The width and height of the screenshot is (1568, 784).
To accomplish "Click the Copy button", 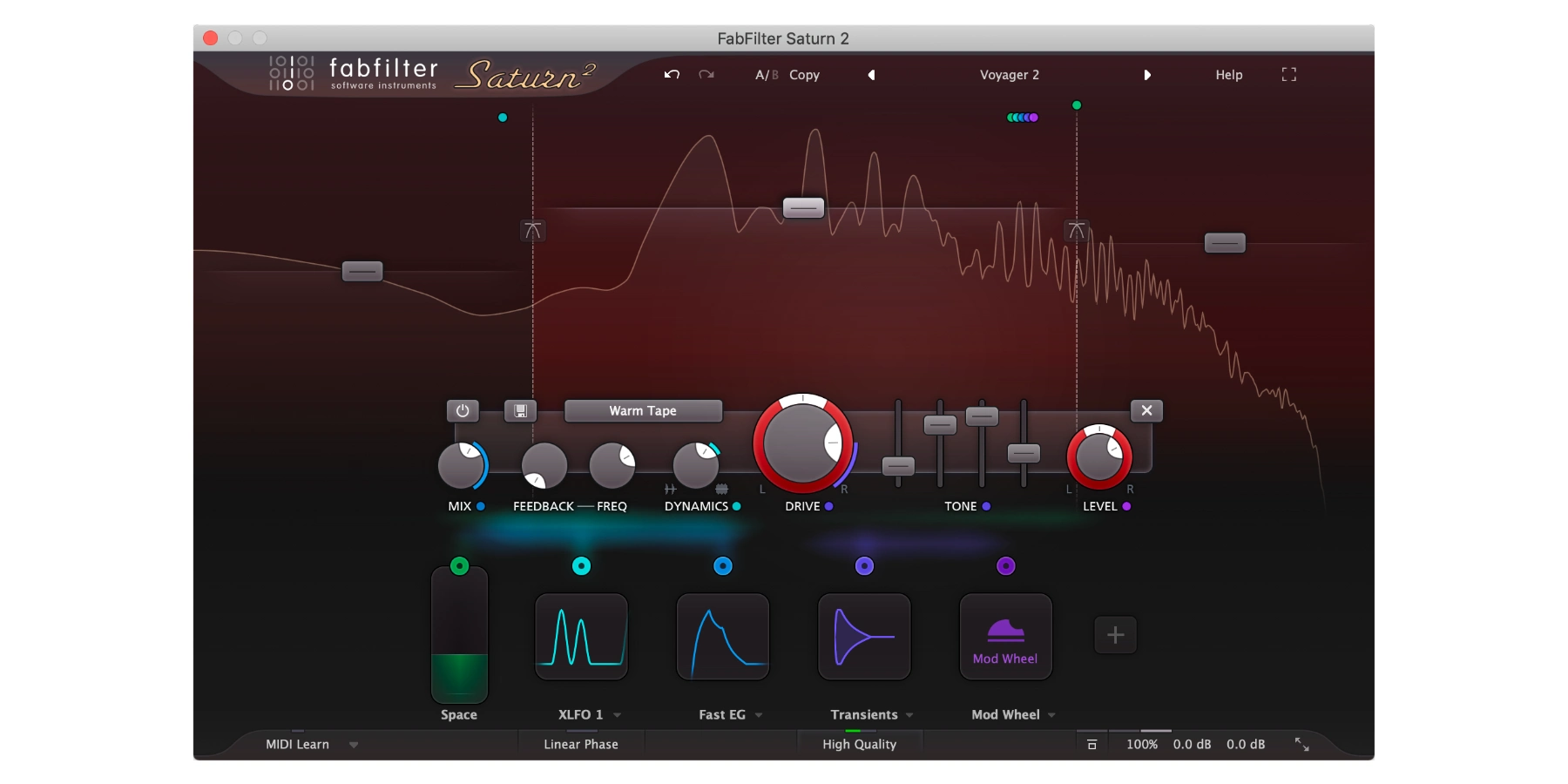I will pos(804,75).
